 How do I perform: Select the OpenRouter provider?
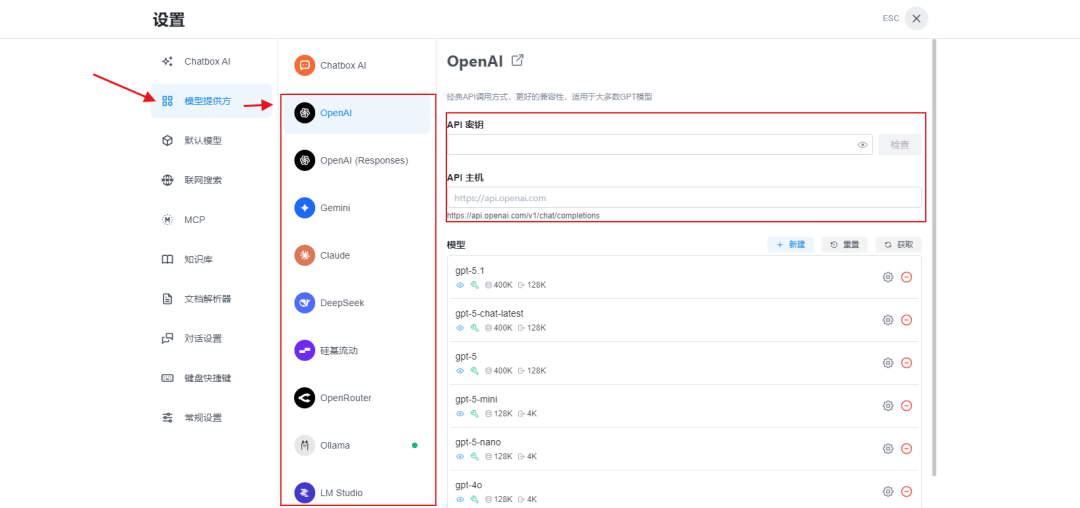tap(357, 398)
